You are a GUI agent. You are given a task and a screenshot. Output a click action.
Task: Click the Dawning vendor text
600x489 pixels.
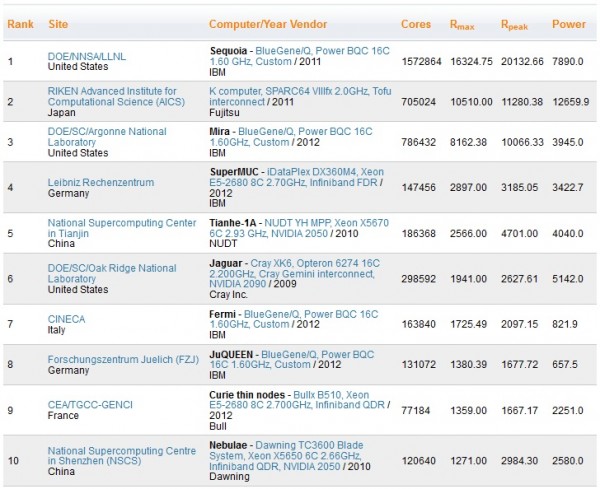[229, 477]
